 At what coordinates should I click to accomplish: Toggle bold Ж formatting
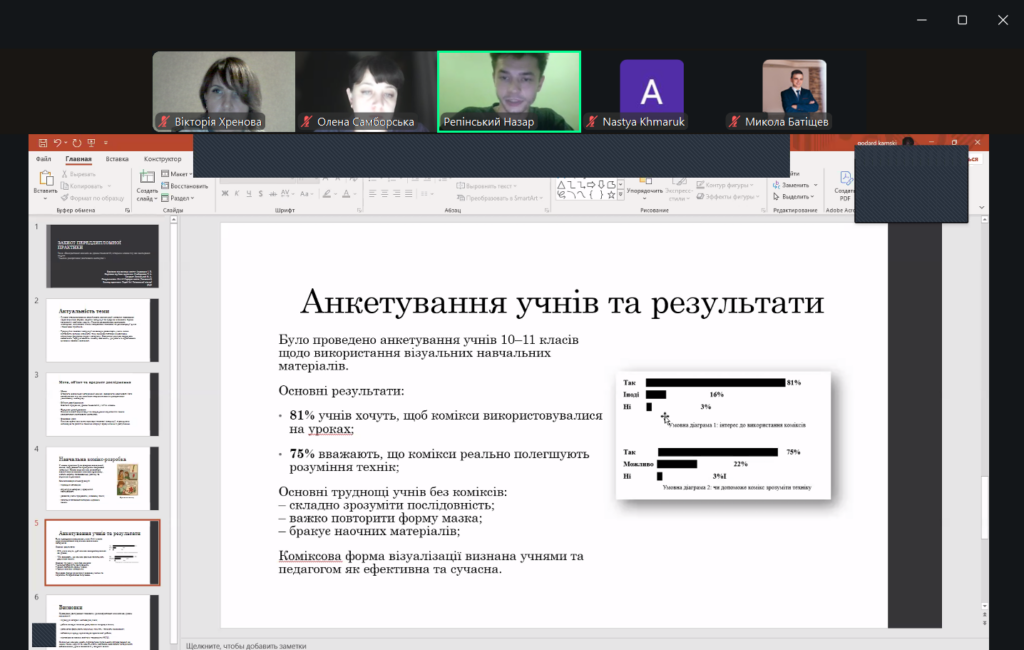225,193
